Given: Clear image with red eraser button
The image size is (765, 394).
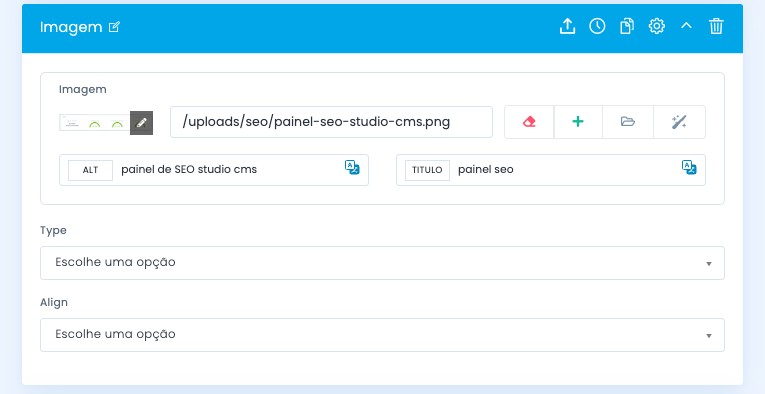Looking at the screenshot, I should coord(529,122).
